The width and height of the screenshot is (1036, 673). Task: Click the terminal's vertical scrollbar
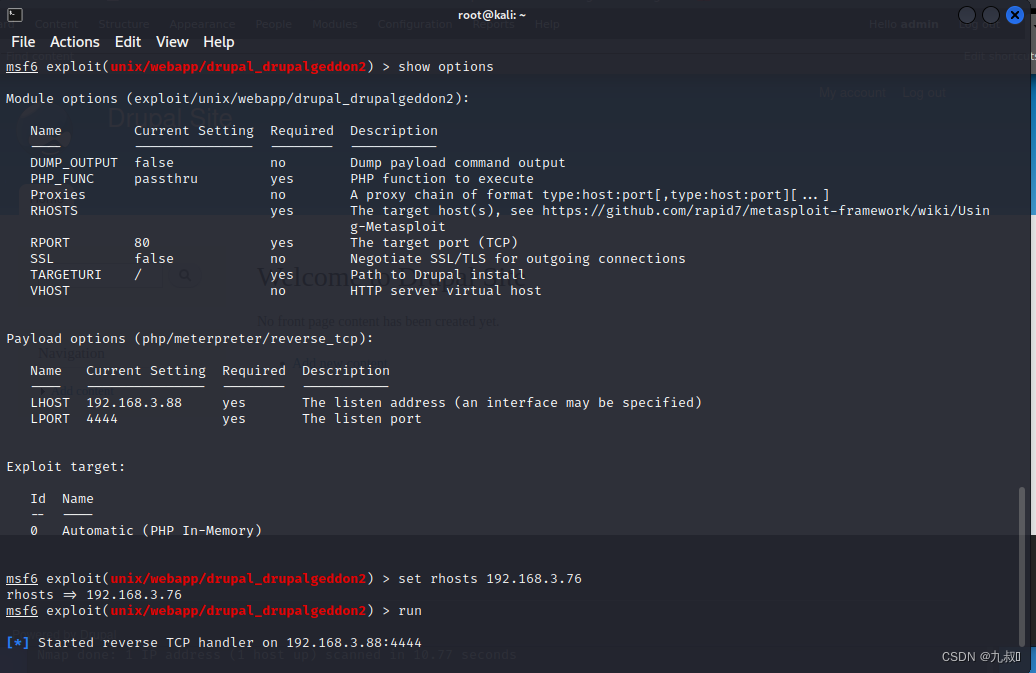point(1022,568)
